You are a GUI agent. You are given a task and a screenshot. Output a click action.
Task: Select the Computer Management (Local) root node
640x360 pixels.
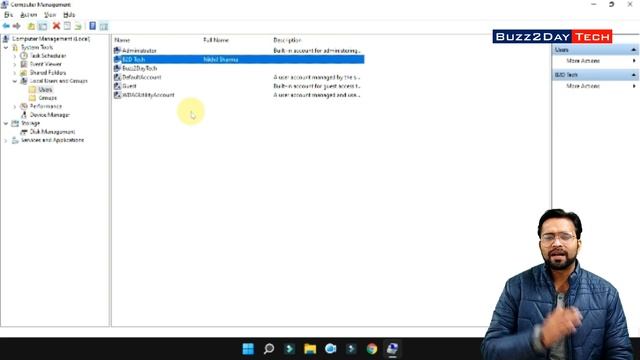(51, 39)
